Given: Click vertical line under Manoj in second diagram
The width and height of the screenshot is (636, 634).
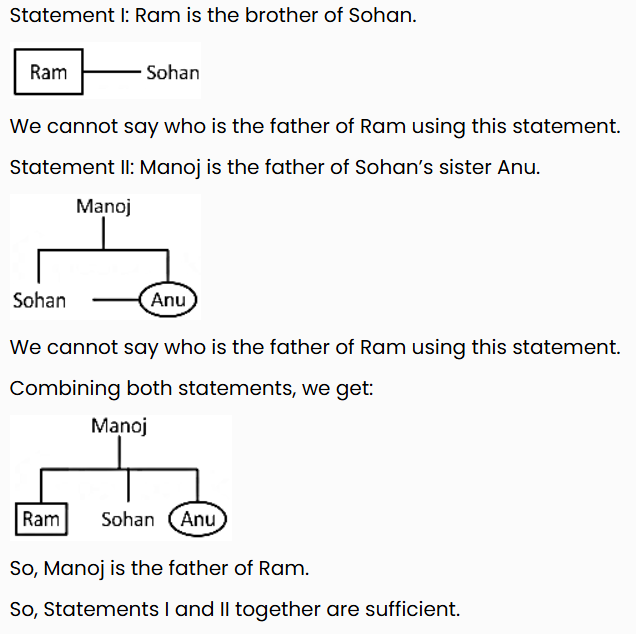Looking at the screenshot, I should (103, 233).
